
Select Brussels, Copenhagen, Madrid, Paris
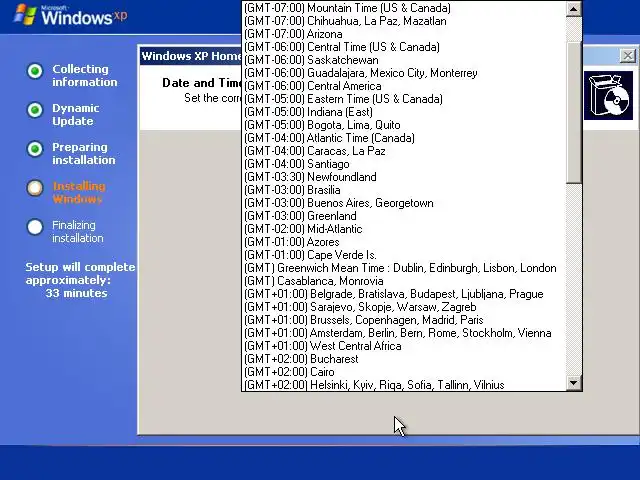(x=404, y=320)
